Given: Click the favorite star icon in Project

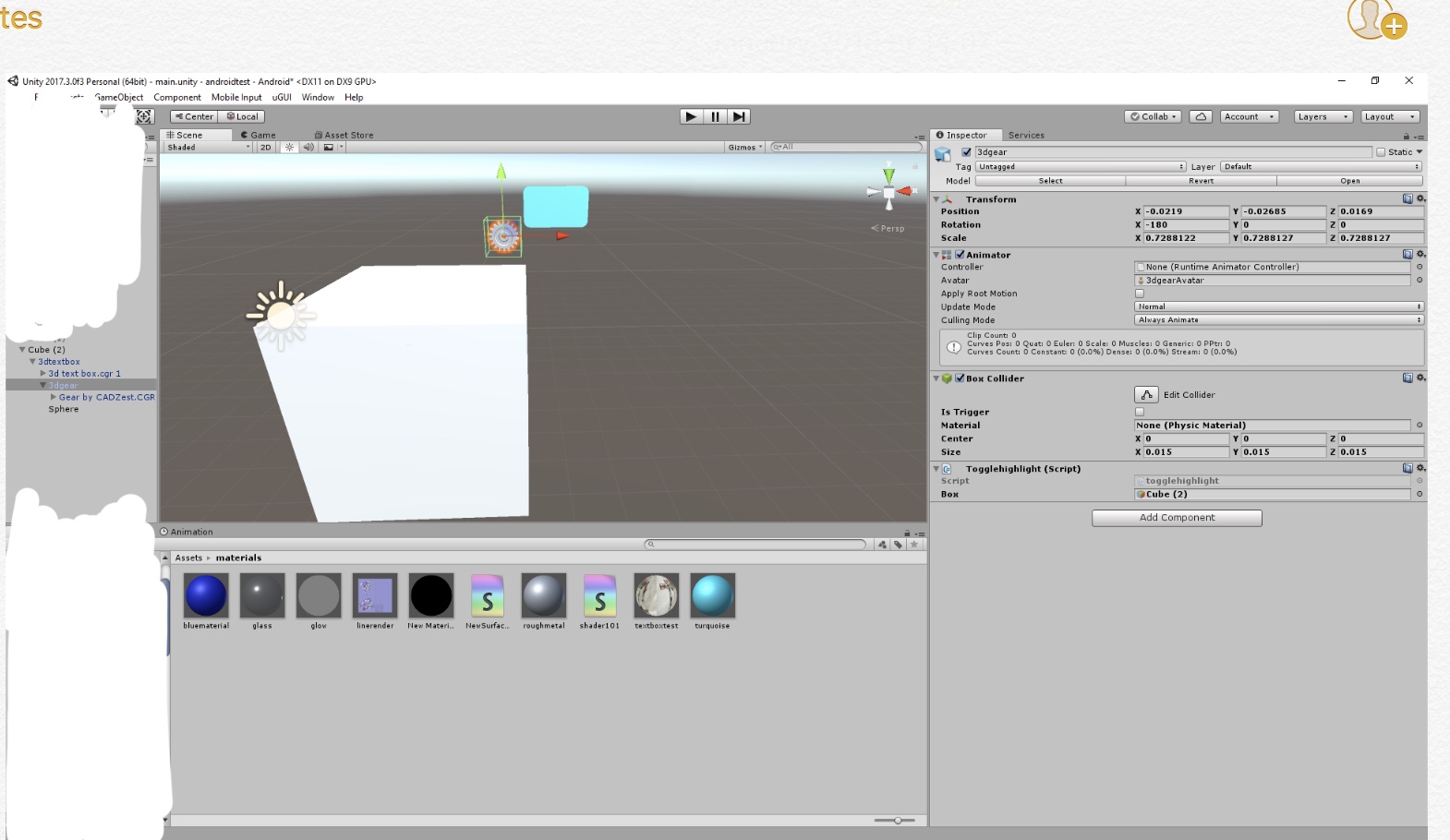Looking at the screenshot, I should point(914,545).
